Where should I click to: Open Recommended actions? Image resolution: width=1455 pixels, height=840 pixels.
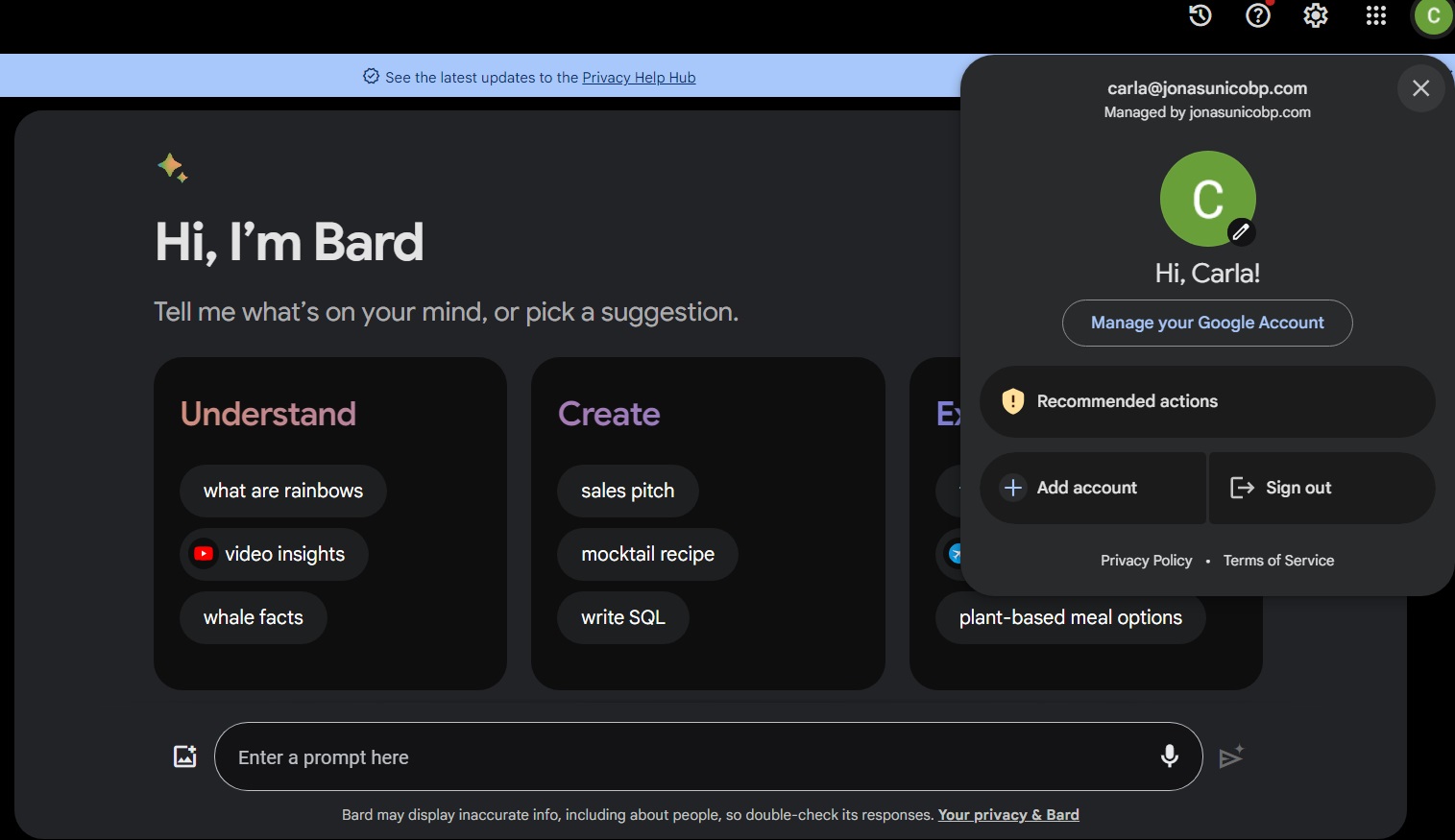1207,401
